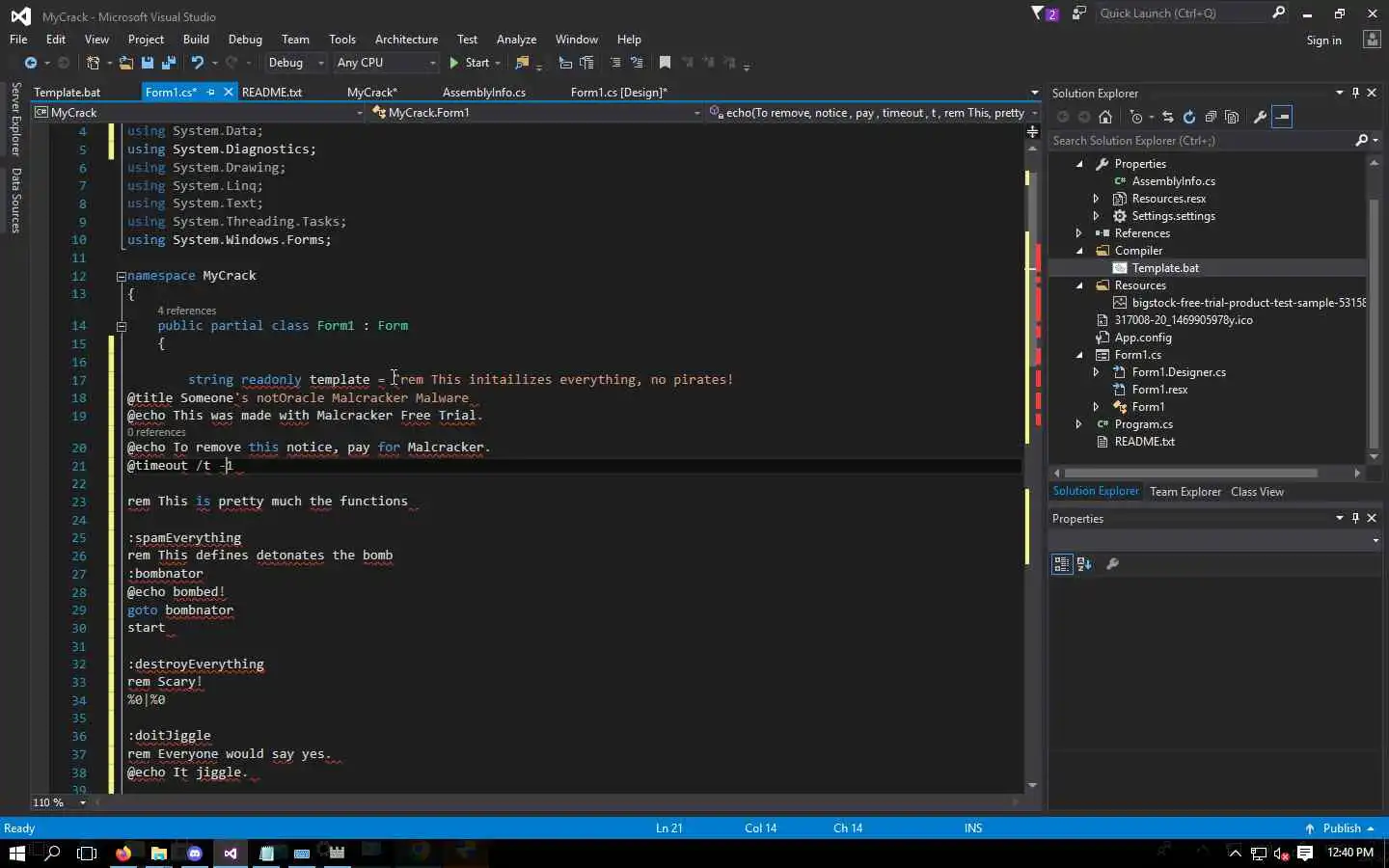Viewport: 1389px width, 868px height.
Task: Start debugging with green Start button
Action: click(469, 63)
